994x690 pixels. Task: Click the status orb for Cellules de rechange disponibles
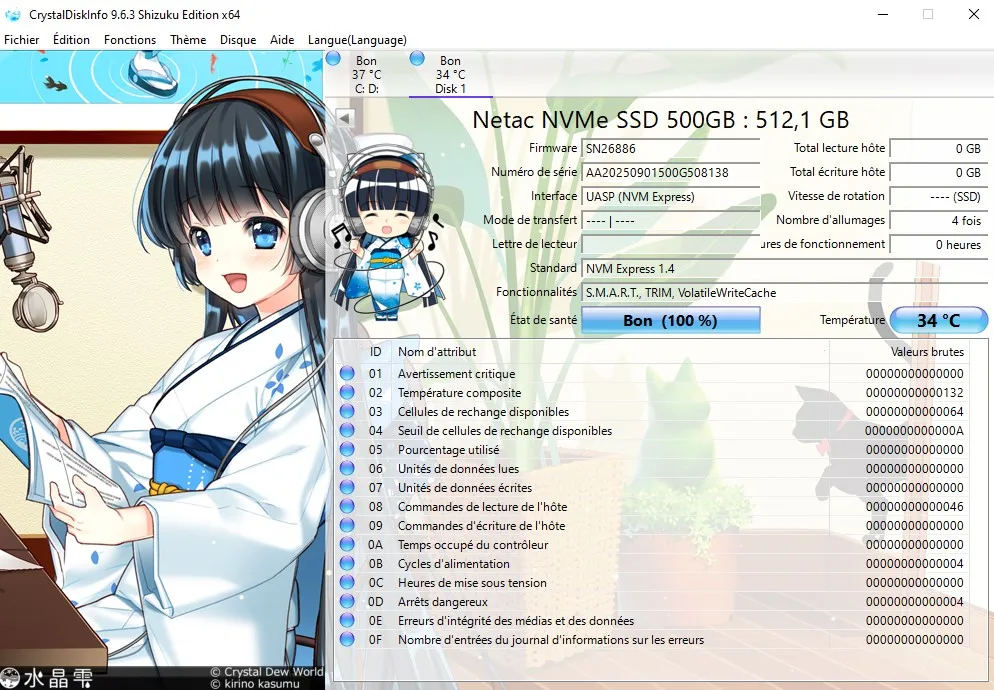point(347,412)
